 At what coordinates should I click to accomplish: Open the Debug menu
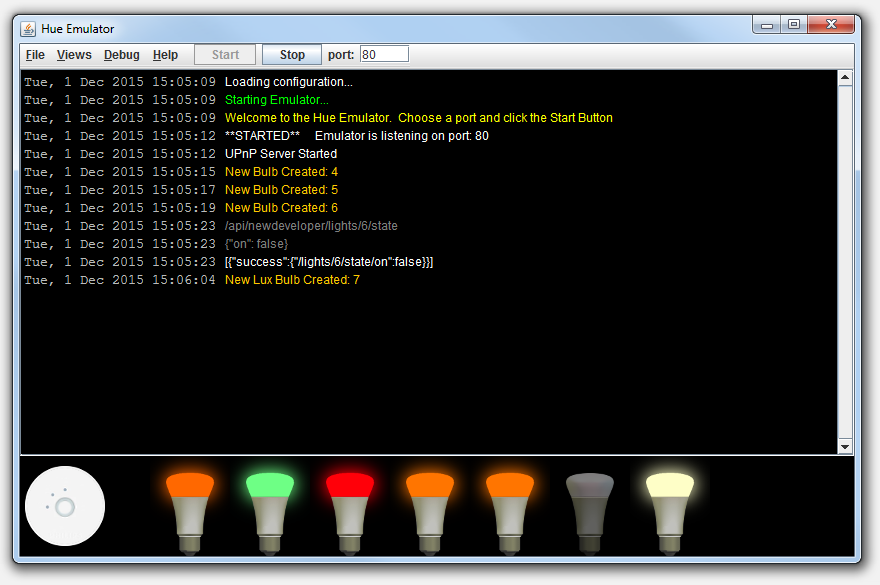[121, 55]
